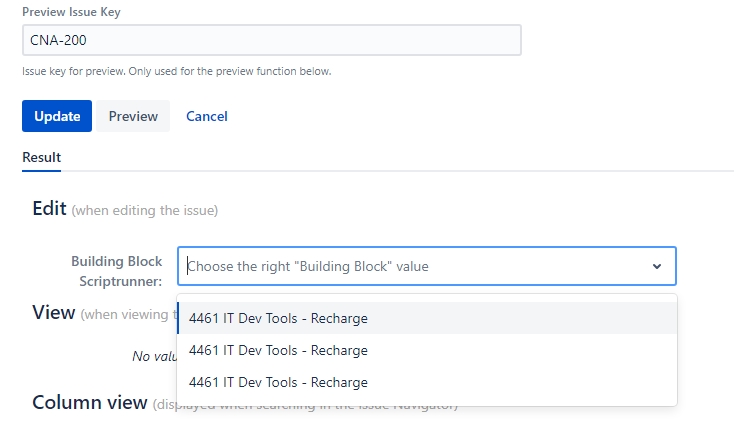734x427 pixels.
Task: Click the View section heading
Action: click(x=53, y=313)
